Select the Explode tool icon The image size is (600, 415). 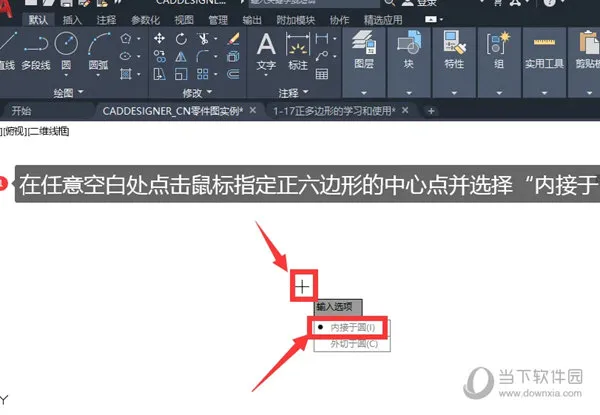pos(233,57)
